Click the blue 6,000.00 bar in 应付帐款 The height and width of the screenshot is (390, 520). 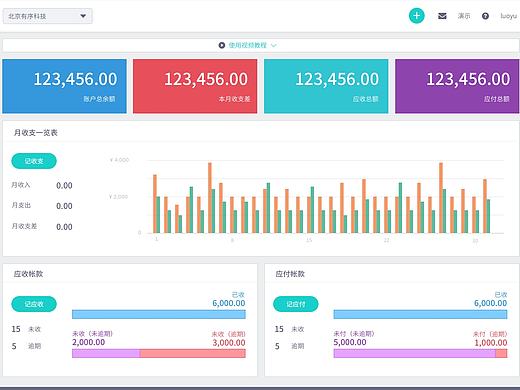coord(420,314)
